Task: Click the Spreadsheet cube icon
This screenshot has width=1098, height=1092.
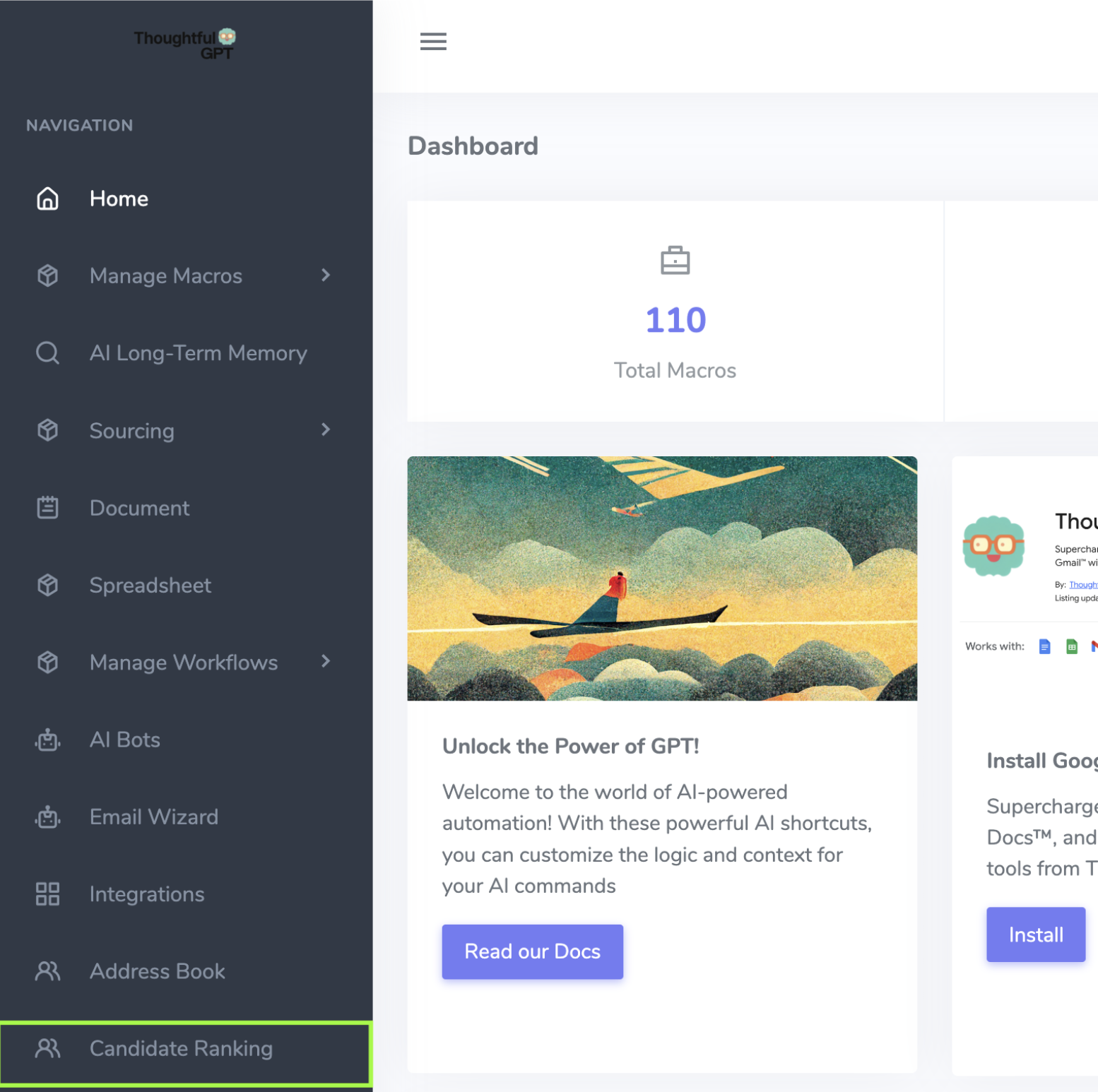Action: pyautogui.click(x=47, y=585)
